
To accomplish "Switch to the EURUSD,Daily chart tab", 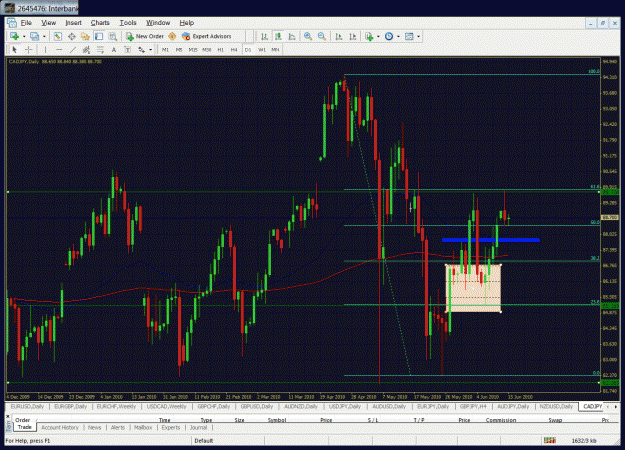I will [27, 407].
